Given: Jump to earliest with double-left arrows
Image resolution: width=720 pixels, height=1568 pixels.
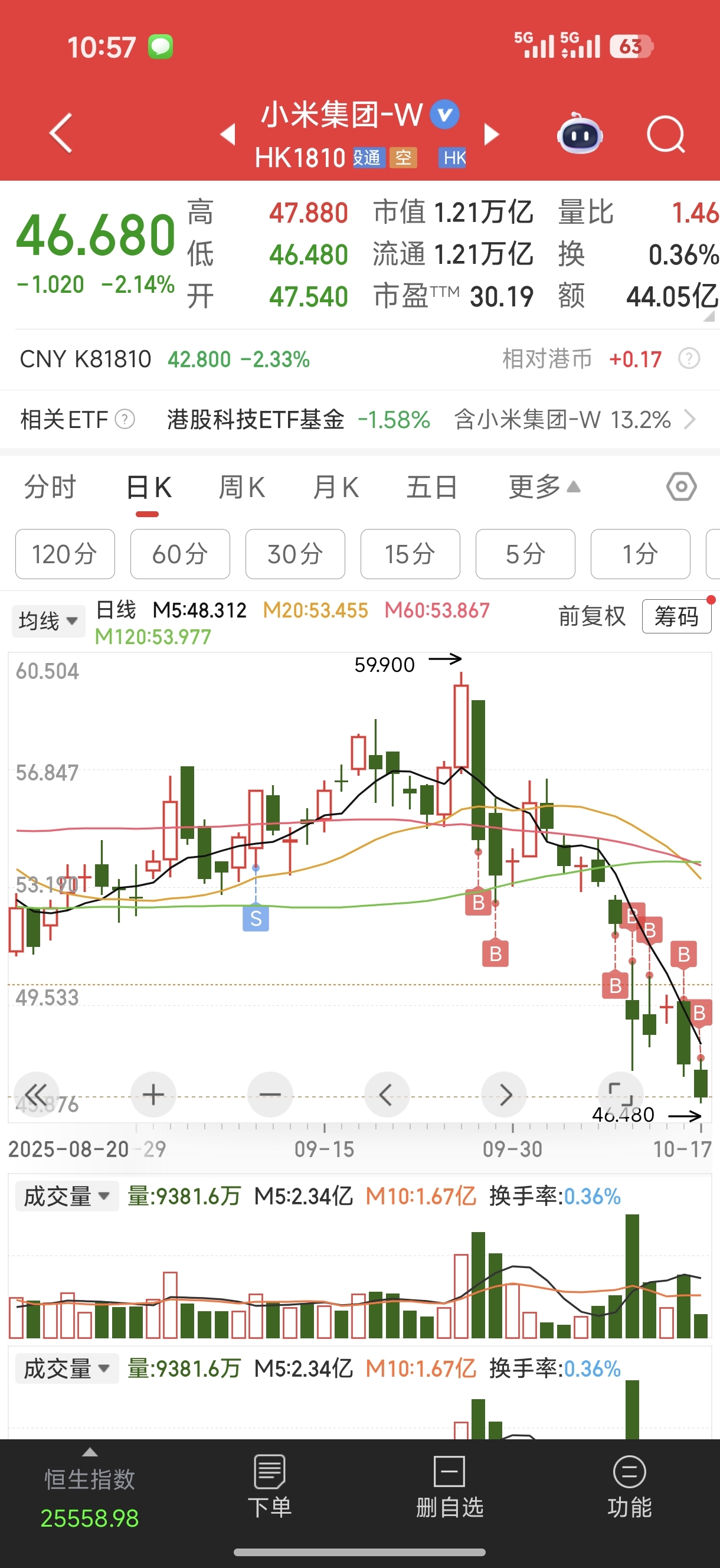Looking at the screenshot, I should [36, 1095].
